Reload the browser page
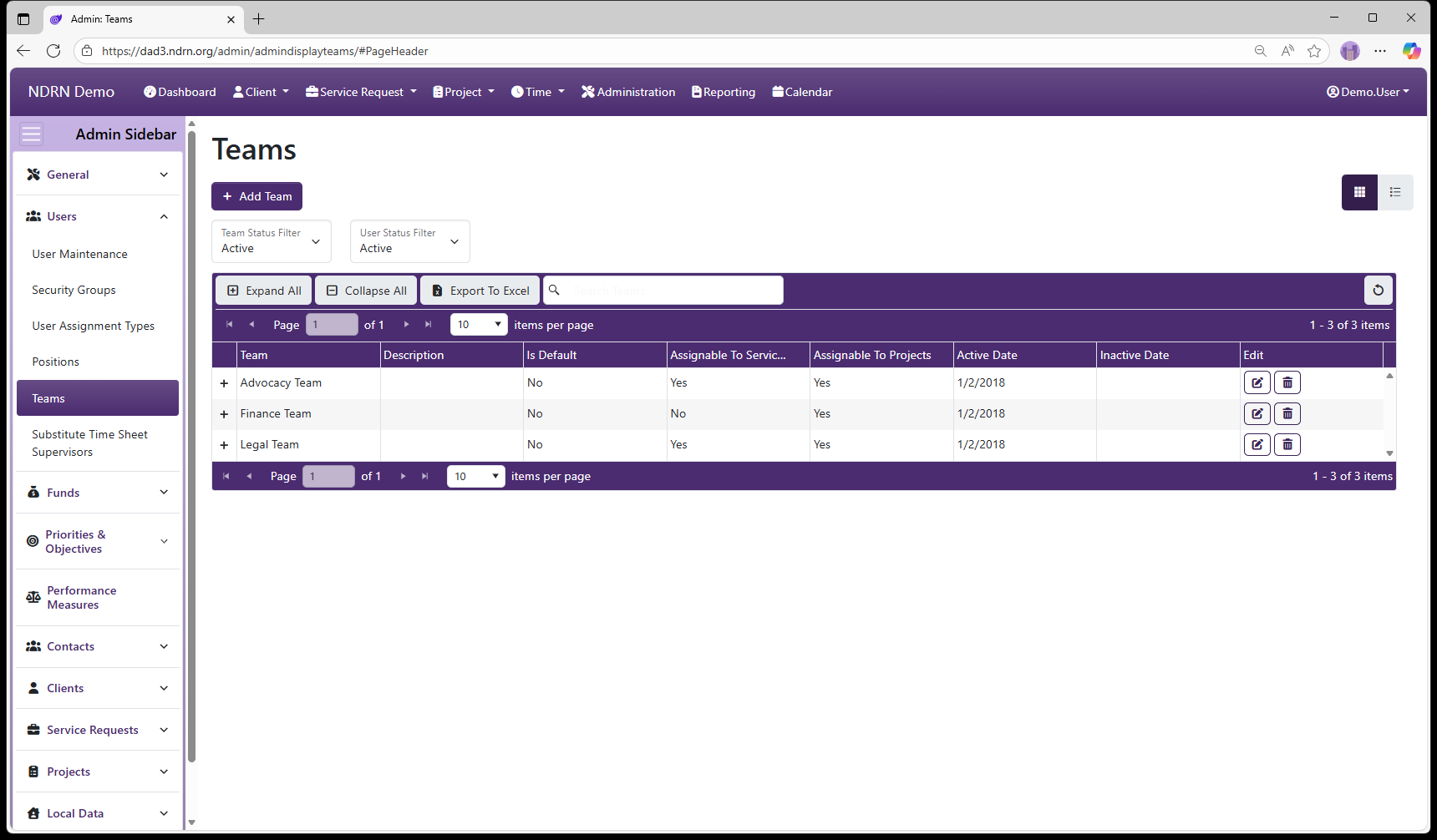Image resolution: width=1437 pixels, height=840 pixels. pyautogui.click(x=53, y=51)
